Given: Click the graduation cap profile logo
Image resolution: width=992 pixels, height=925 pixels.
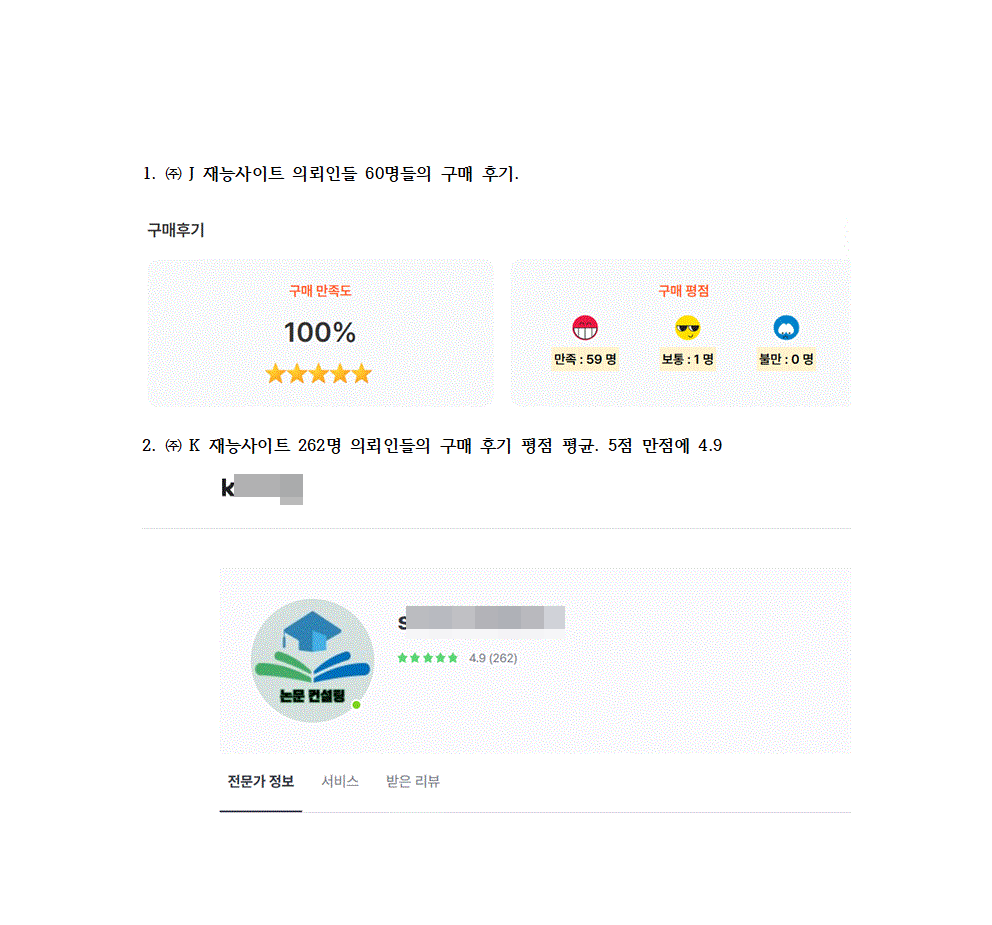Looking at the screenshot, I should click(312, 661).
